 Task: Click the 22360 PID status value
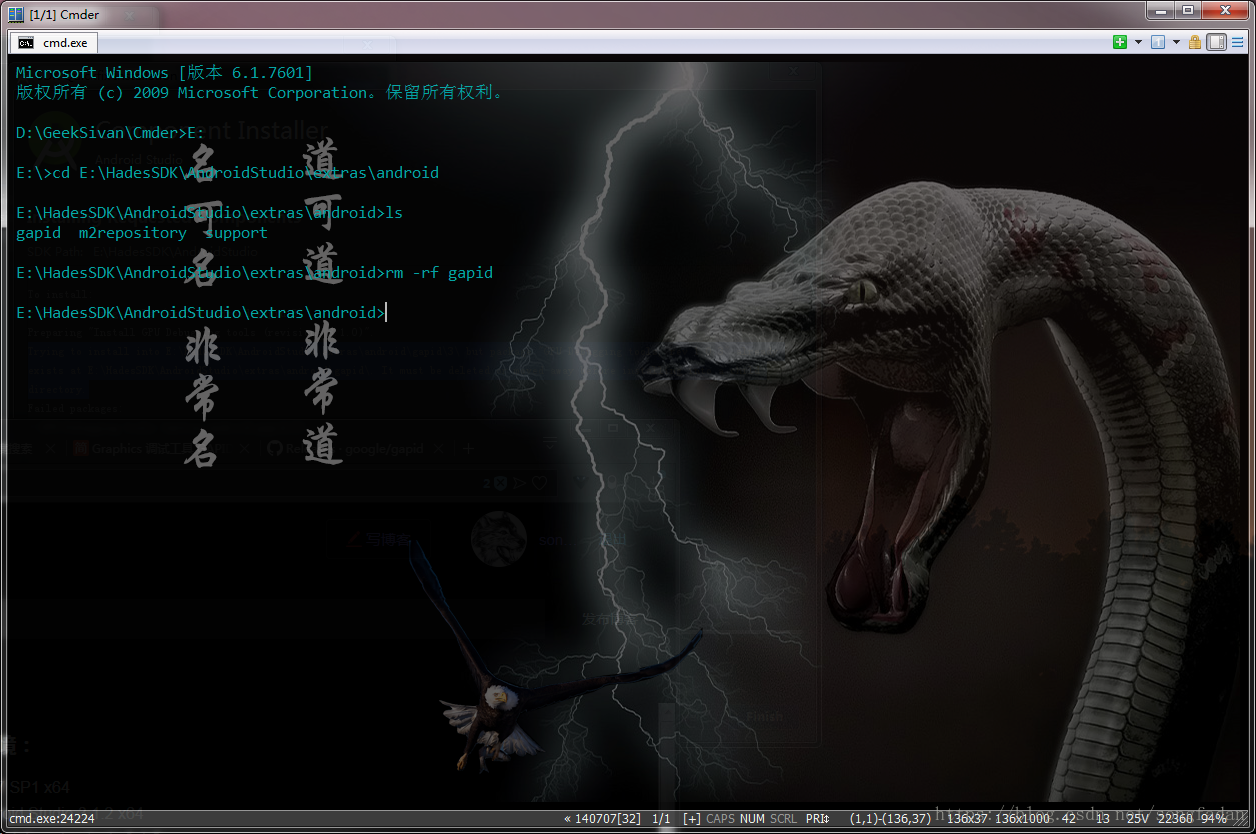tap(1174, 819)
